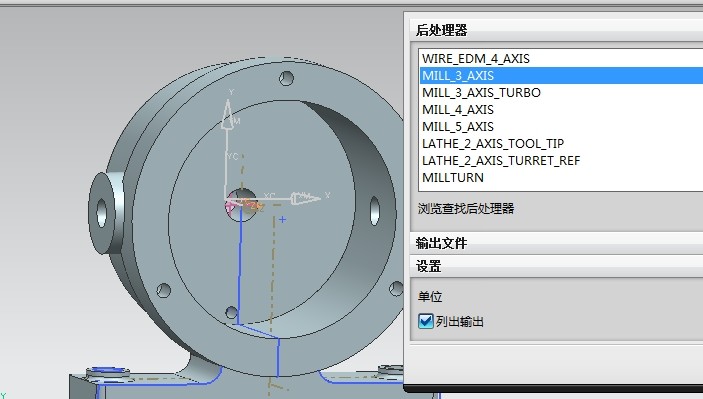Click the X axis arrow of the triad
The image size is (703, 399).
coord(305,198)
